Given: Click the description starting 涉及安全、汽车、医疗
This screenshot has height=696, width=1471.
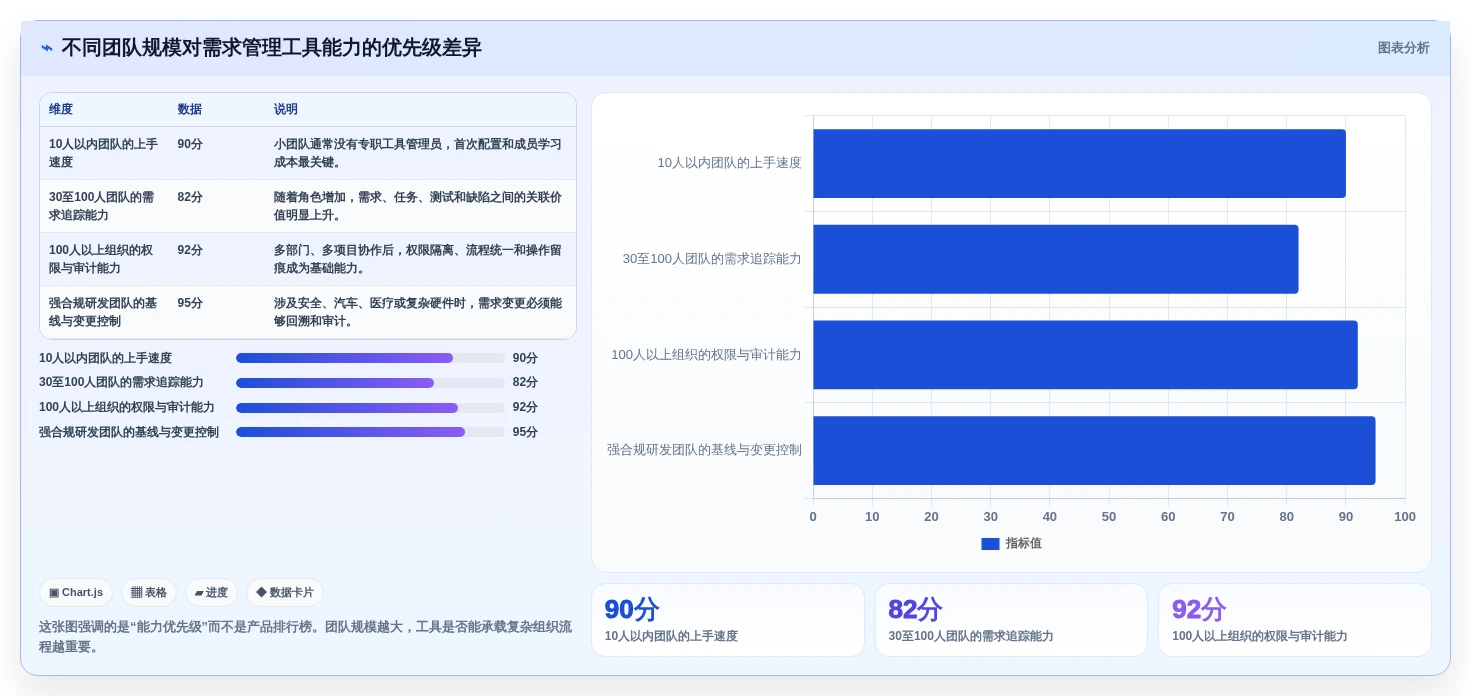Looking at the screenshot, I should [418, 312].
